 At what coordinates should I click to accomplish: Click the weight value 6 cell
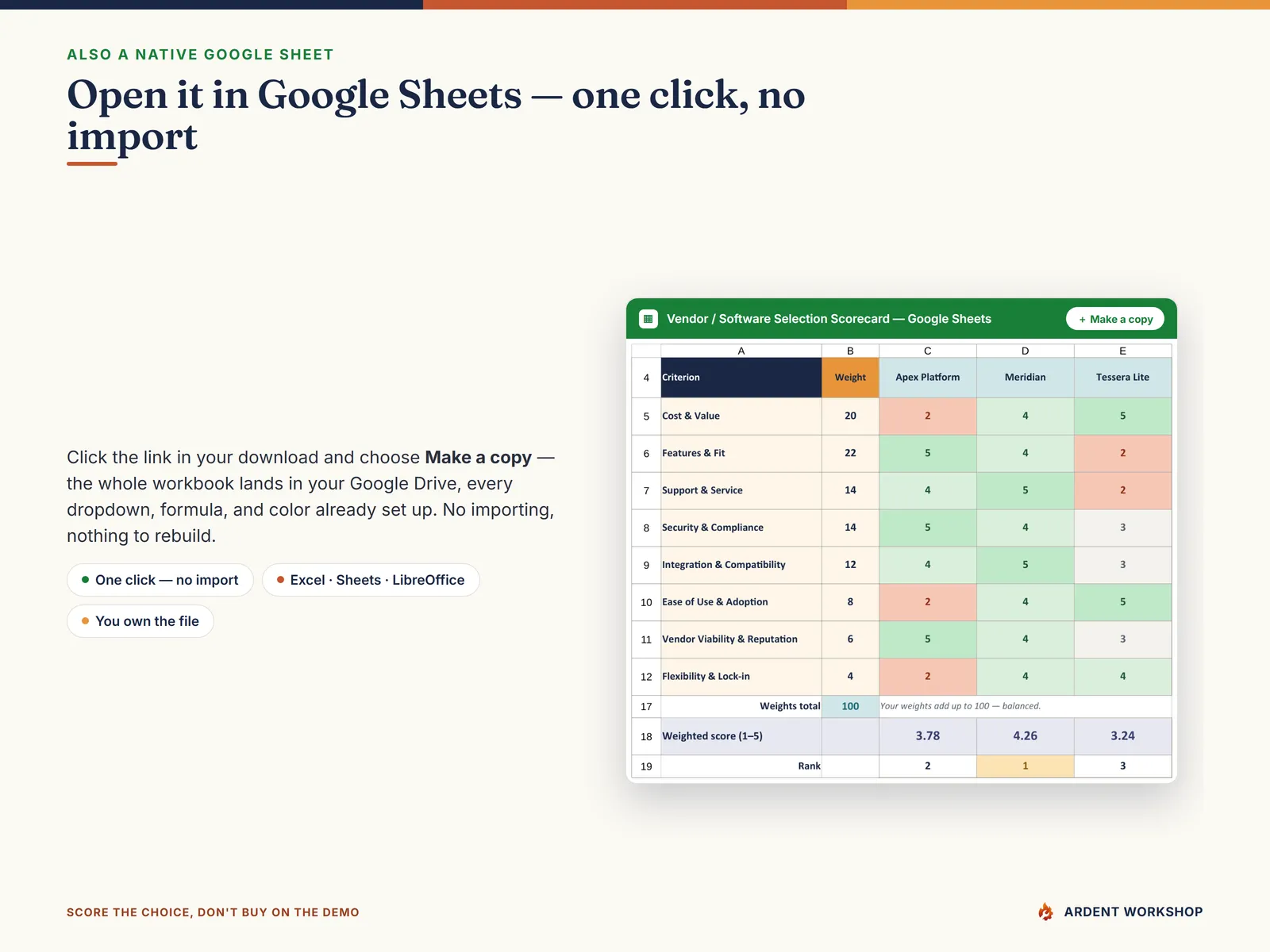point(850,639)
